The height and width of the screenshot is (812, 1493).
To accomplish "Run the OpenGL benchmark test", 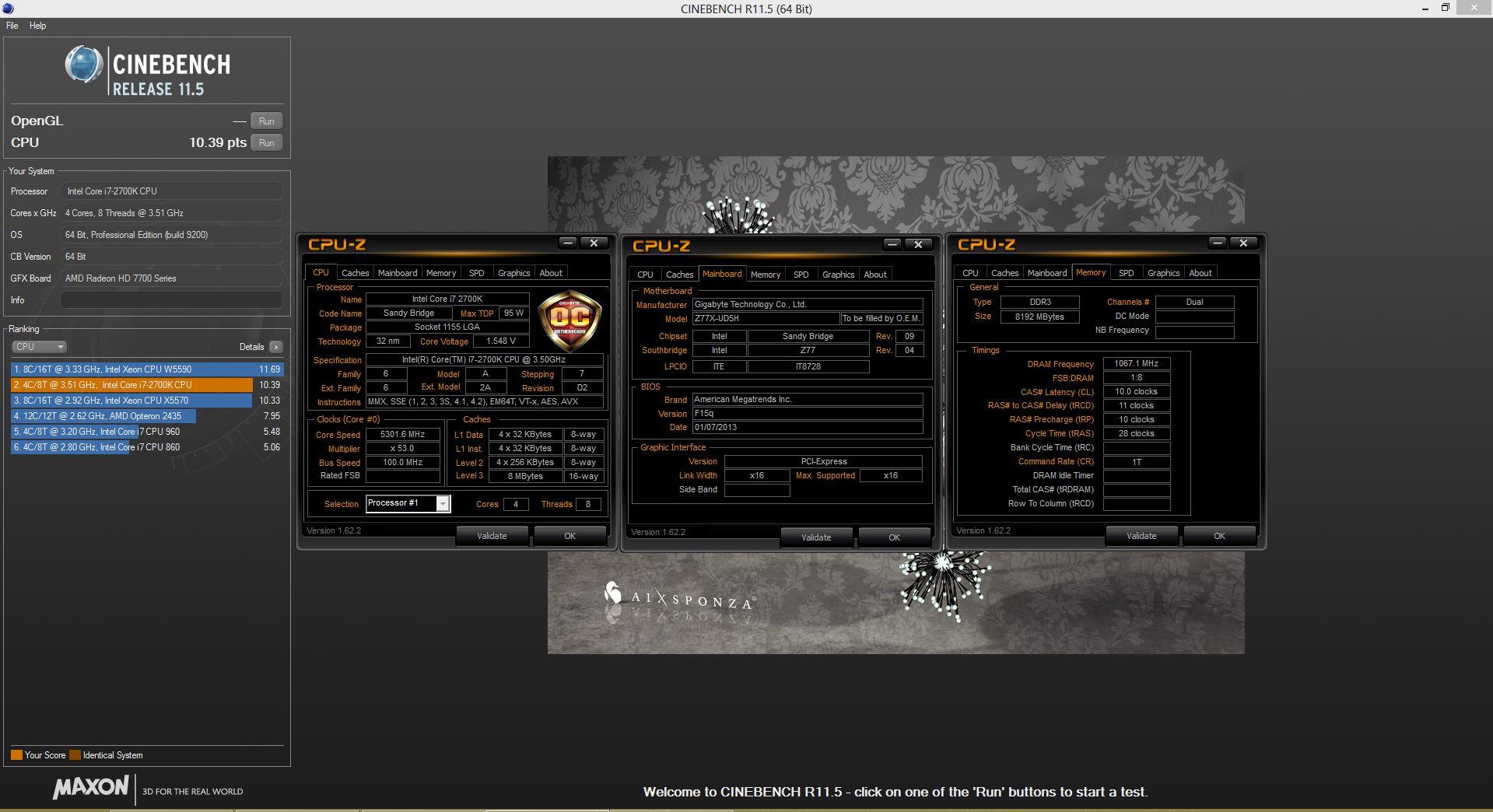I will point(266,121).
